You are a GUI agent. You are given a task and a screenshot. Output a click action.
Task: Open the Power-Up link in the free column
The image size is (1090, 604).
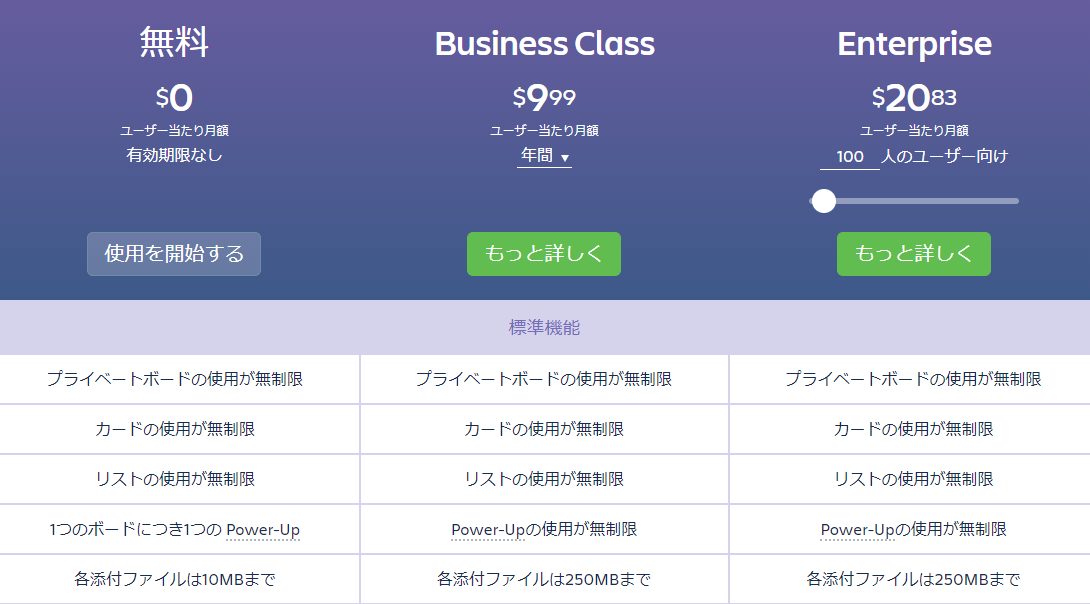263,530
